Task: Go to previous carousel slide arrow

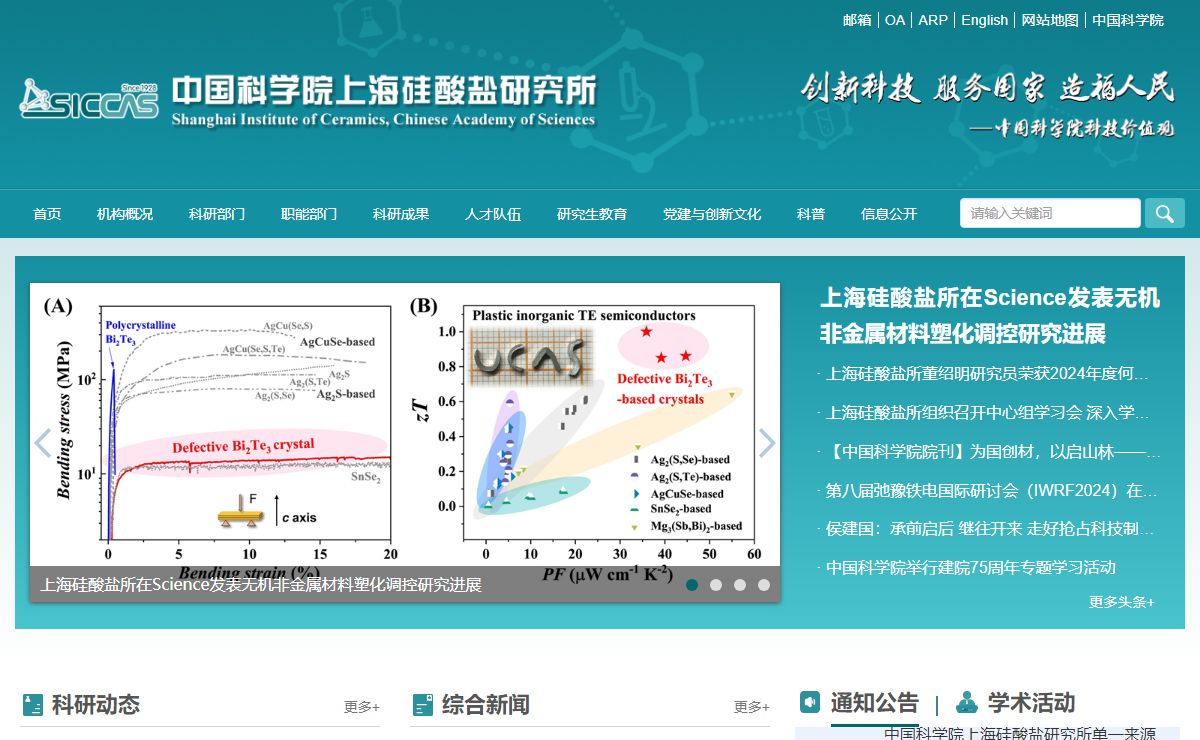Action: (x=43, y=443)
